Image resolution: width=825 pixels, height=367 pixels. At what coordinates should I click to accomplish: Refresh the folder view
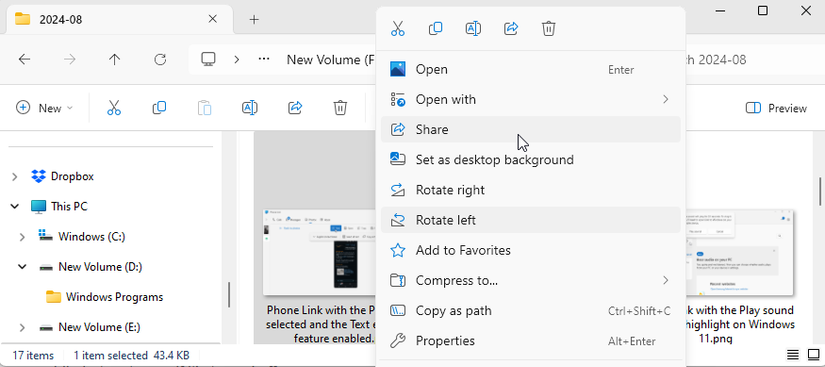(x=160, y=59)
